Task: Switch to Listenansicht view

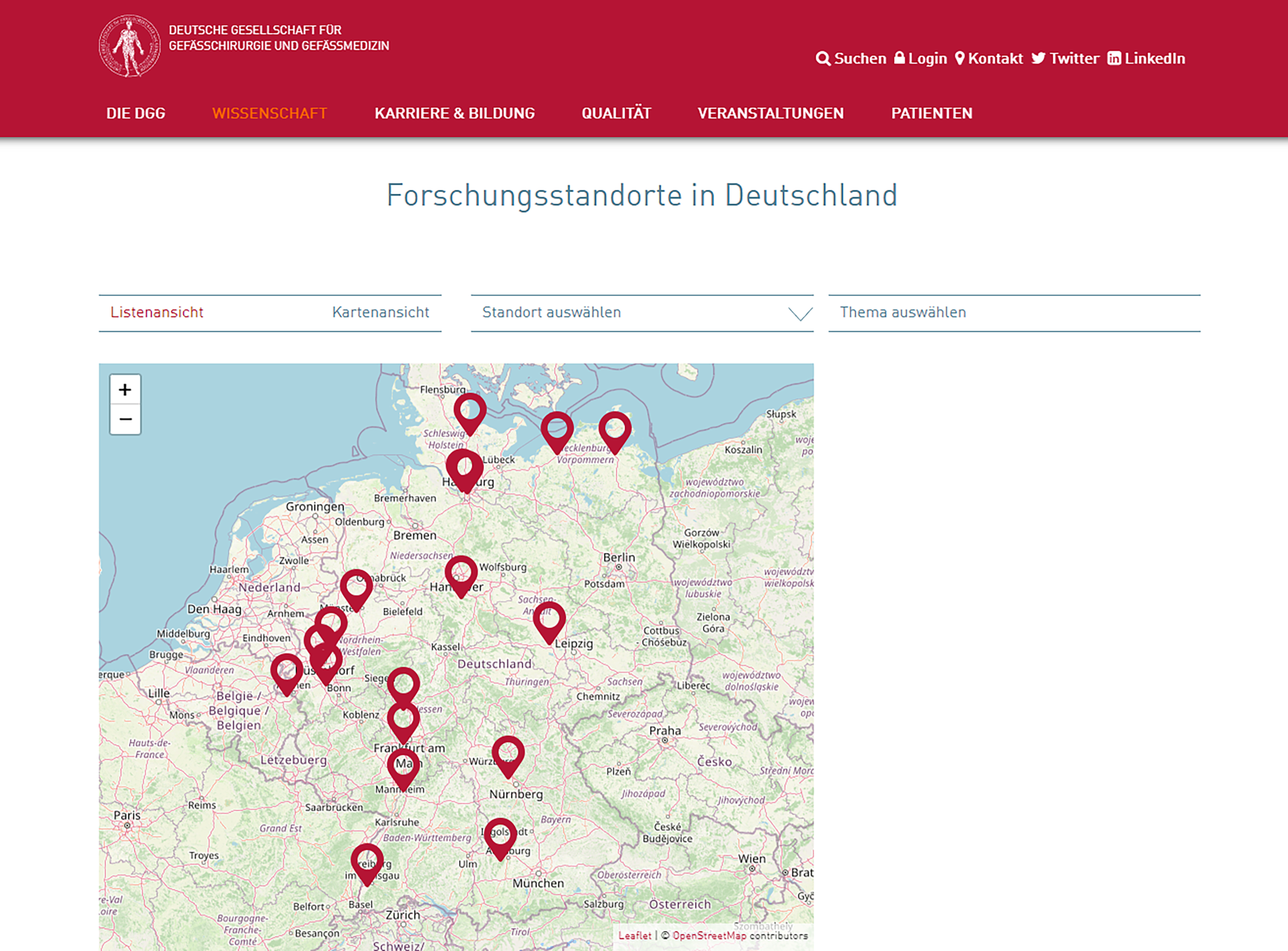Action: tap(157, 312)
